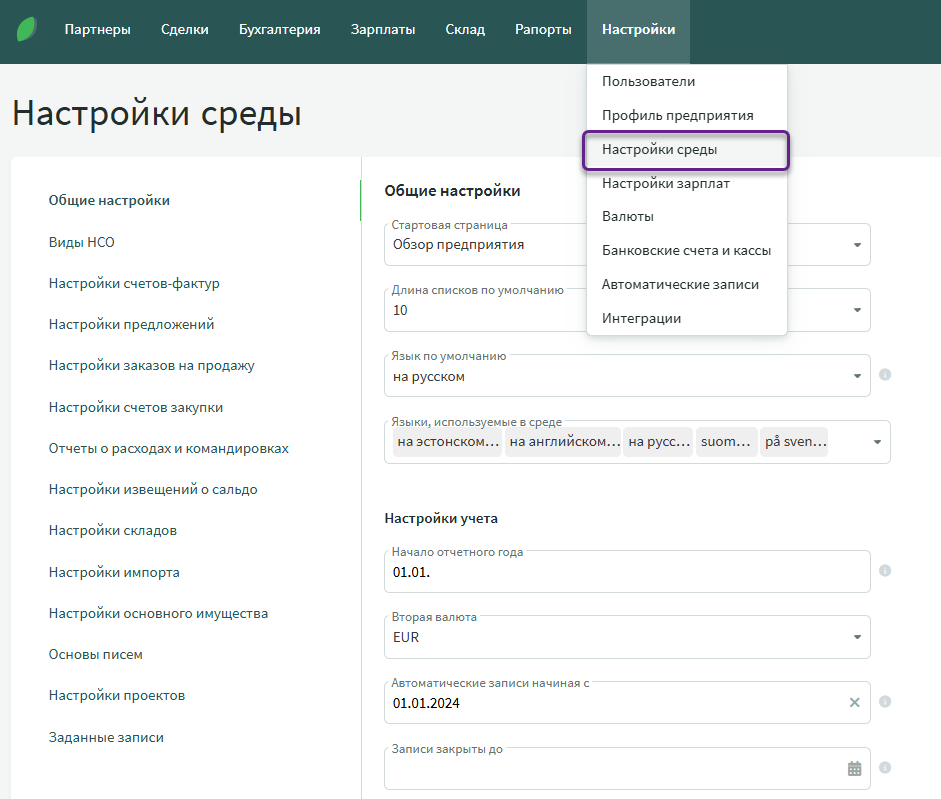The height and width of the screenshot is (799, 941).
Task: Select Валюты from the settings menu
Action: pyautogui.click(x=627, y=216)
